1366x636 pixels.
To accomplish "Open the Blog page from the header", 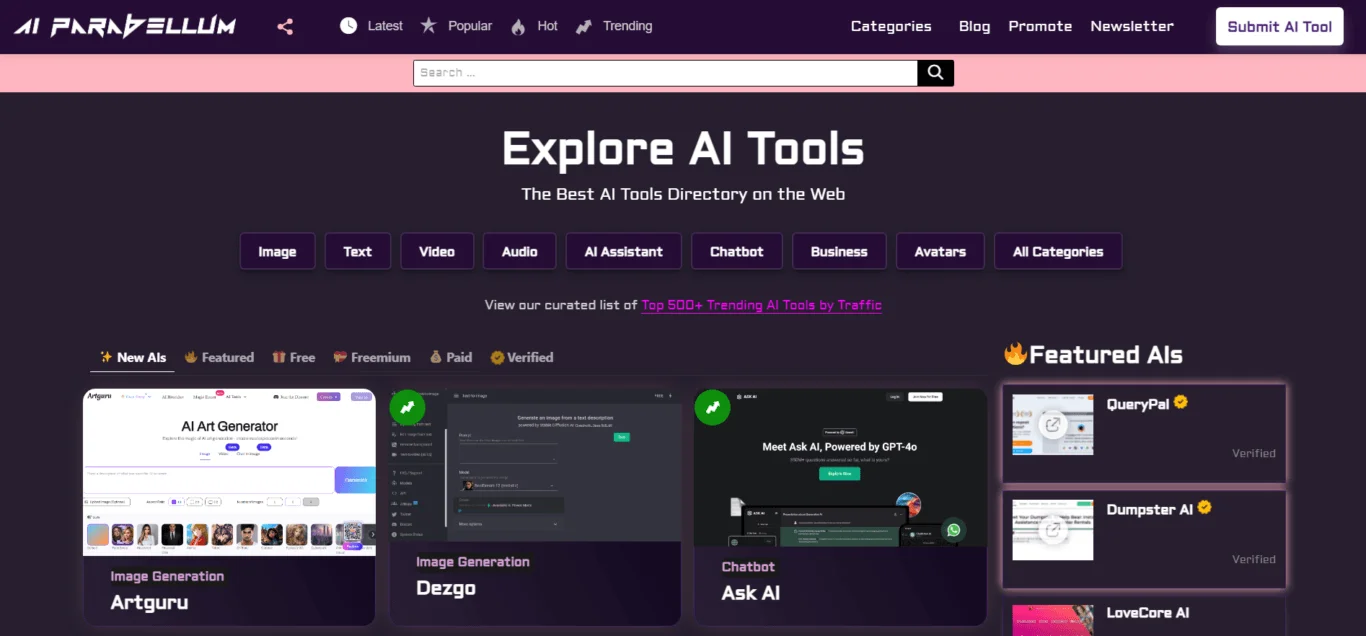I will point(974,27).
